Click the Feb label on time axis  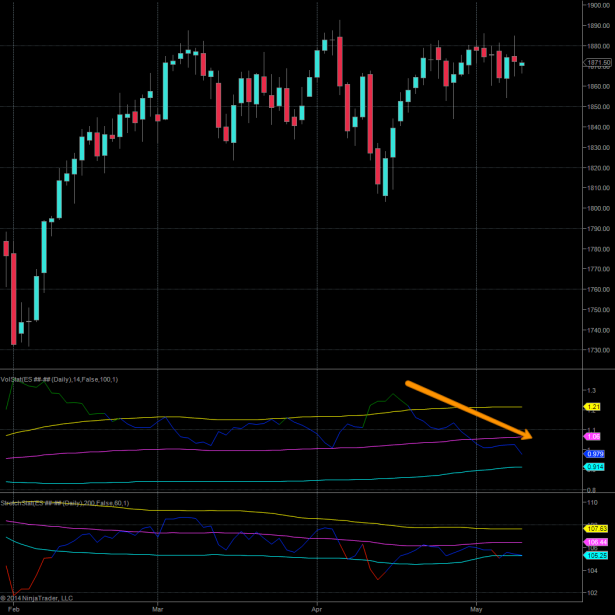point(14,607)
